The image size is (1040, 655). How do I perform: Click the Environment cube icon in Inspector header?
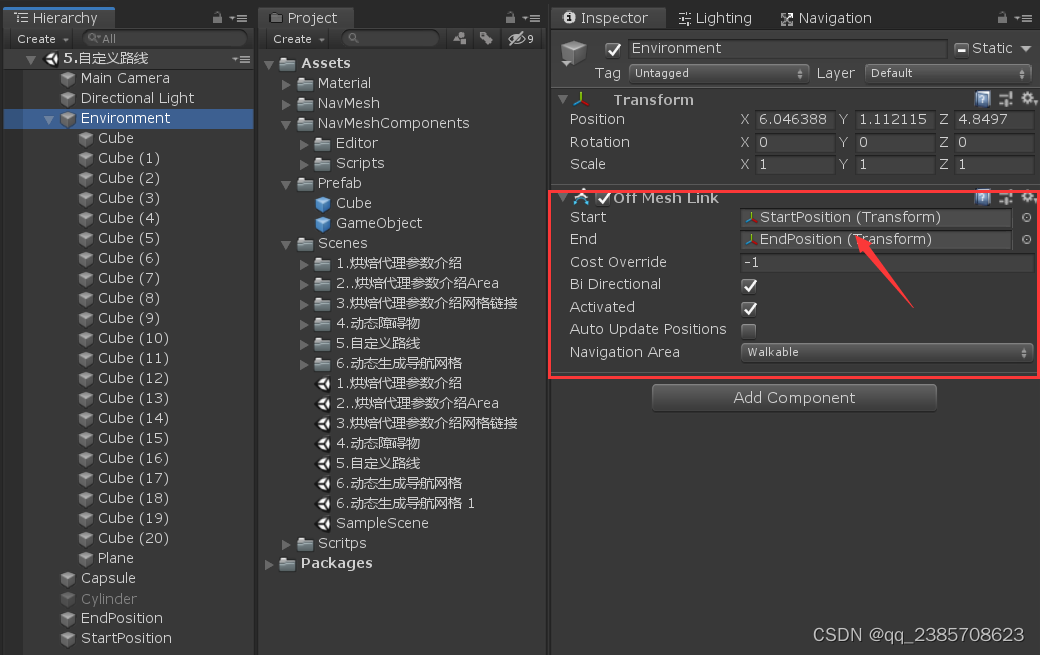pos(573,47)
